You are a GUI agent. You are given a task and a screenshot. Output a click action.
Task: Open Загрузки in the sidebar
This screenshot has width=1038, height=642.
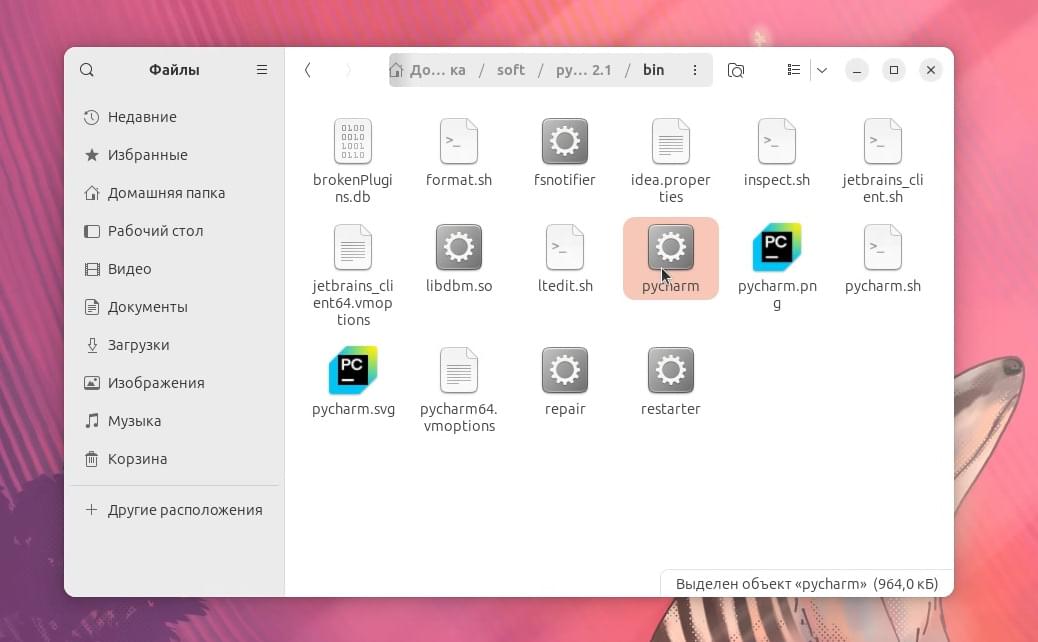point(174,345)
